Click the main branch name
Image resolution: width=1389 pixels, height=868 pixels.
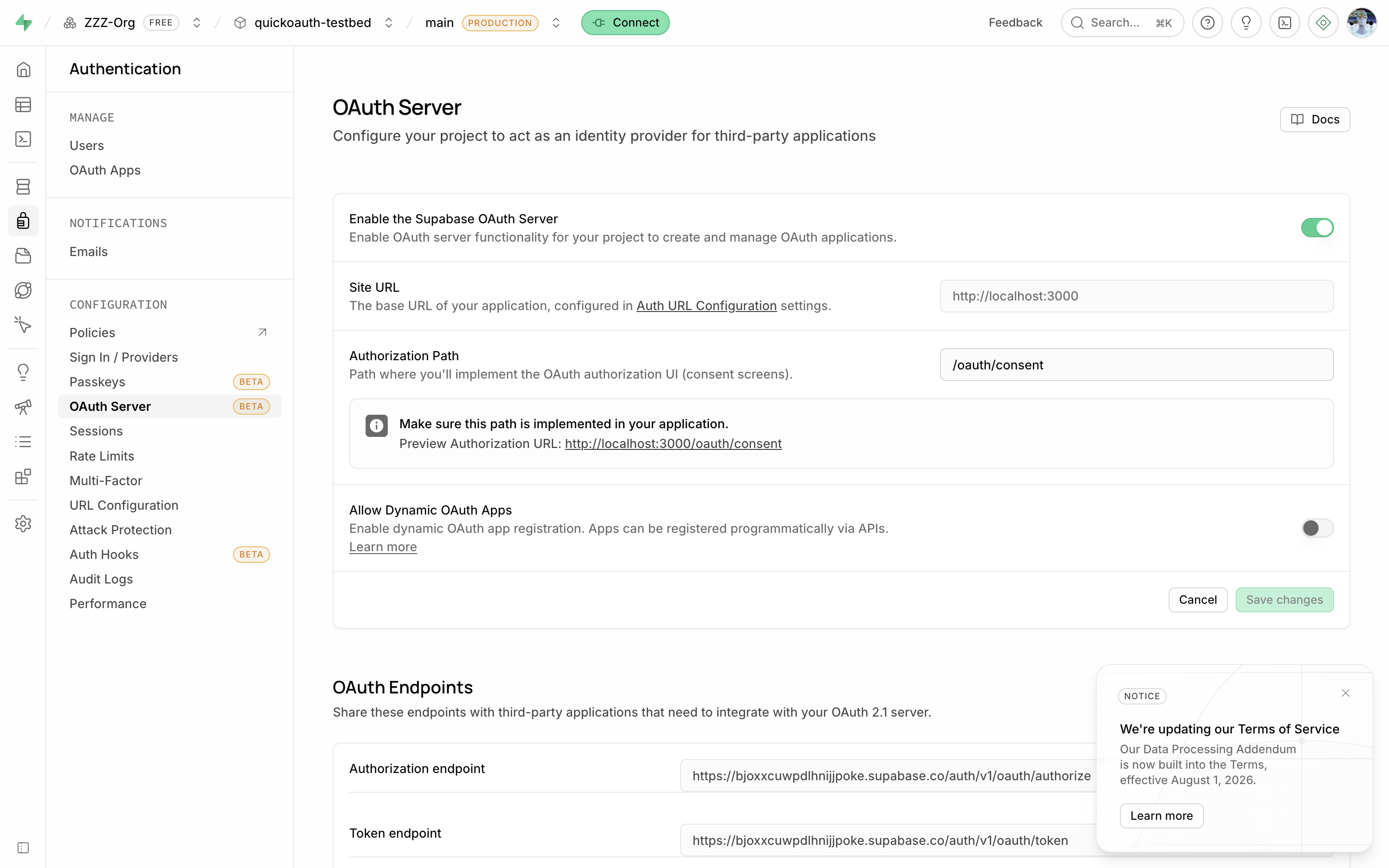(439, 22)
